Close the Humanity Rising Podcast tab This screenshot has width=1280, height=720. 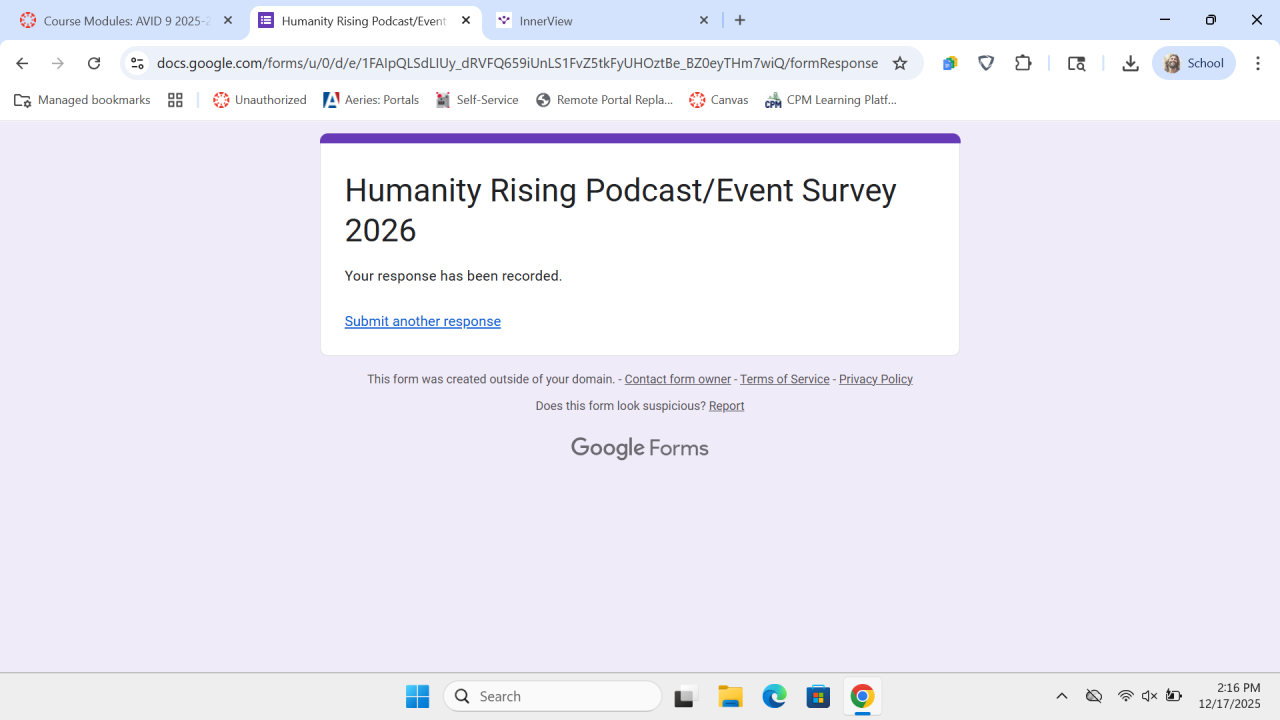coord(466,20)
